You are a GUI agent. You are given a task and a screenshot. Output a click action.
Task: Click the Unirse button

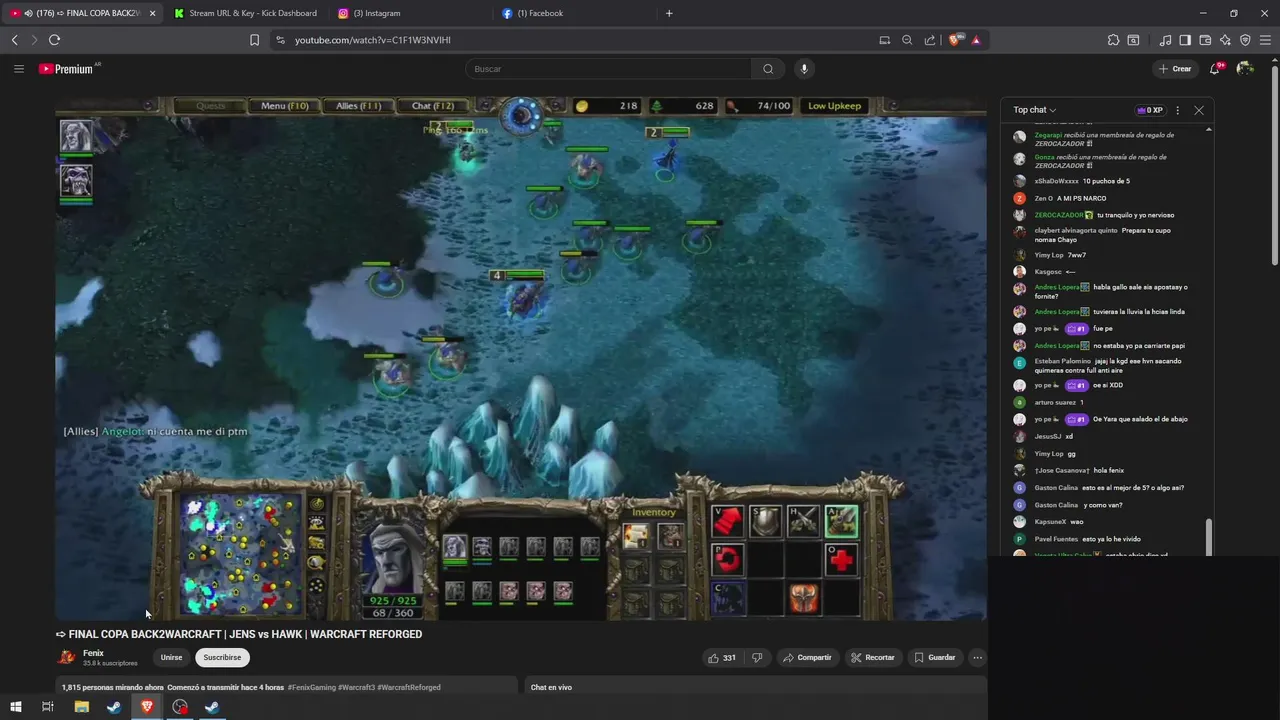(x=172, y=657)
